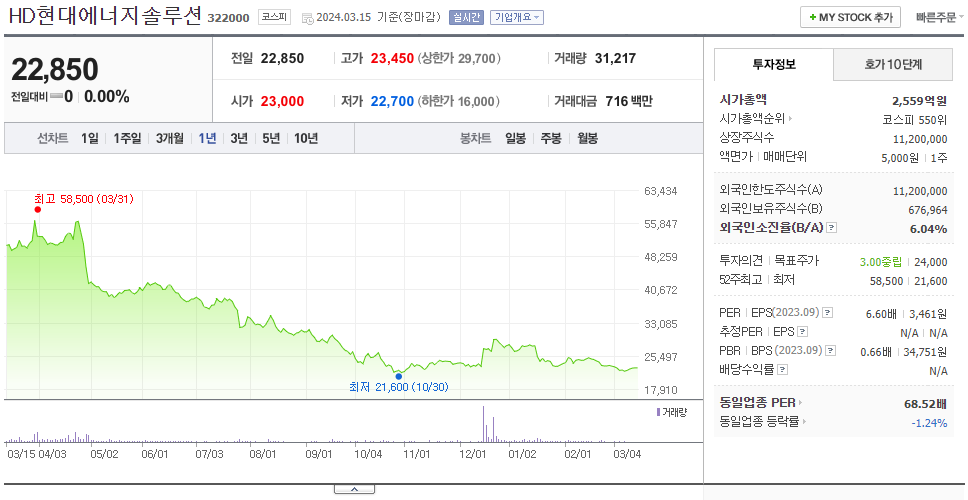968x500 pixels.
Task: Open help icon next to 외국인소진율(B/A)
Action: [x=832, y=228]
